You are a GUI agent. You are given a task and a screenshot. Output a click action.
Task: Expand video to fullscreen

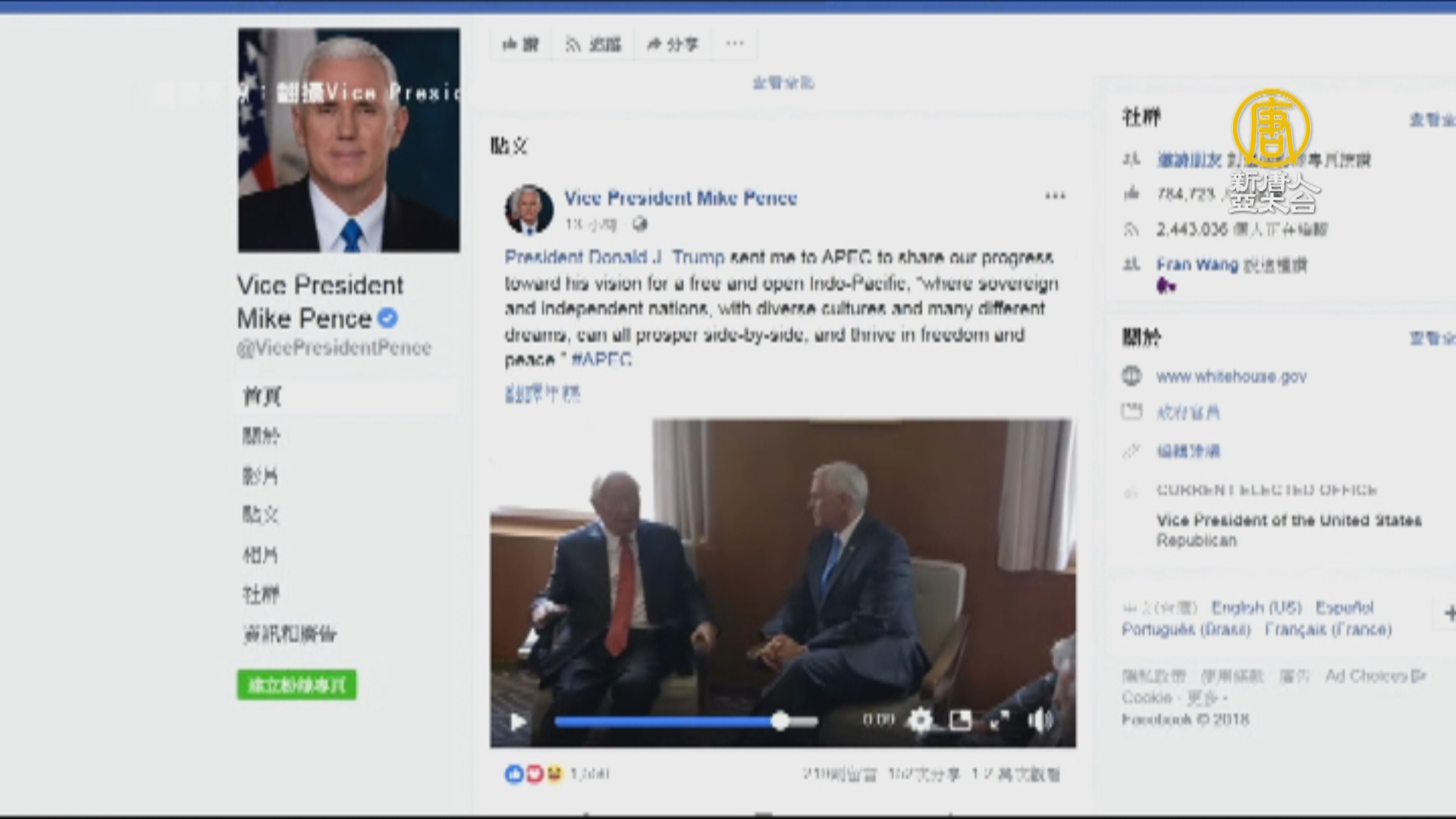coord(999,720)
